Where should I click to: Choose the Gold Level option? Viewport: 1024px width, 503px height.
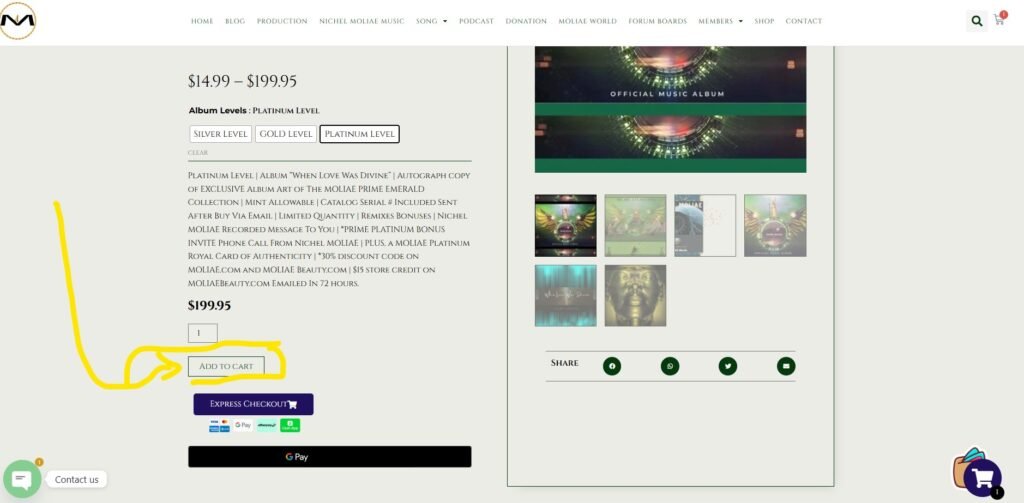pyautogui.click(x=286, y=134)
